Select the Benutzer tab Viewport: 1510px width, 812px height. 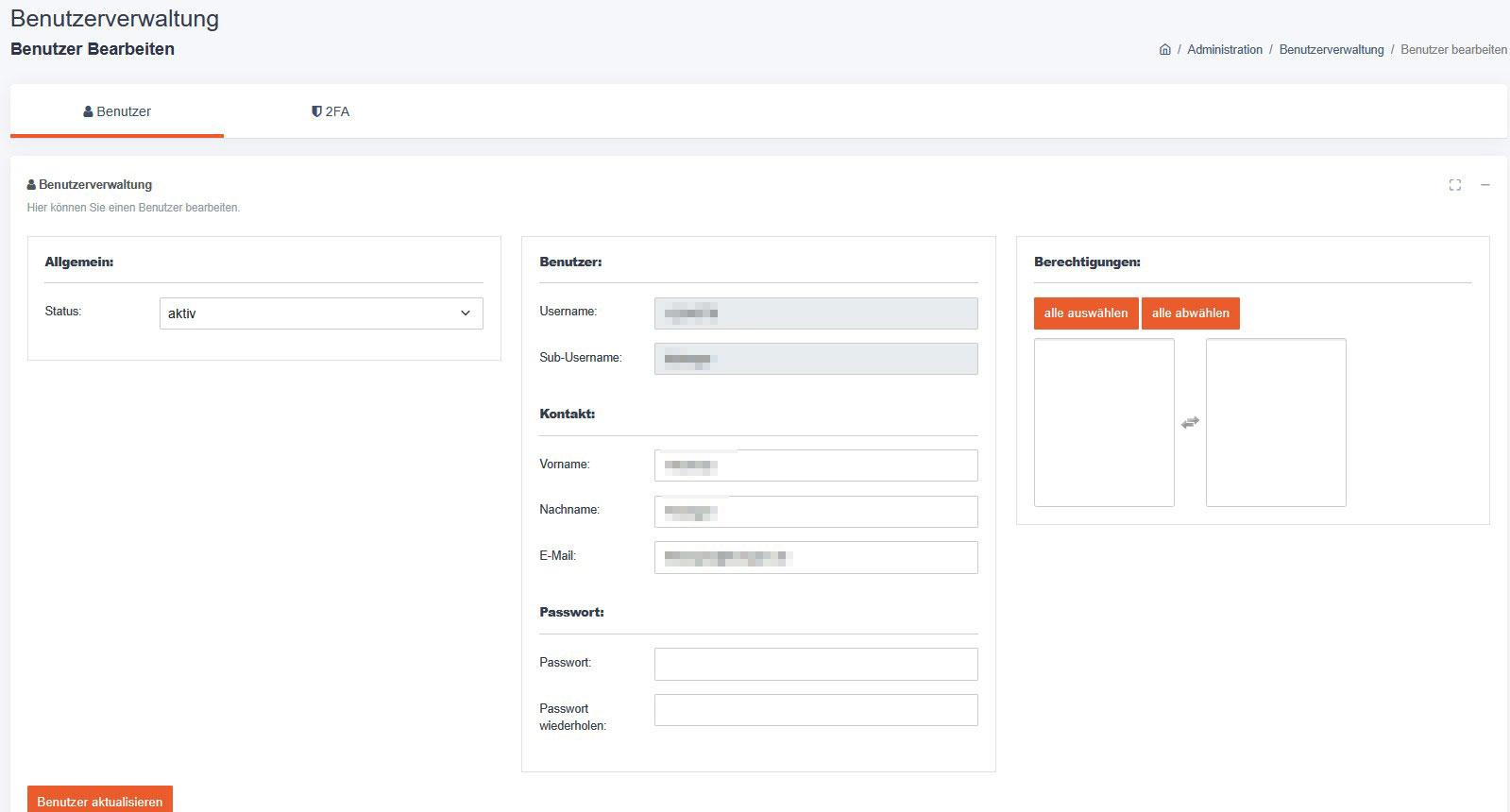point(117,111)
